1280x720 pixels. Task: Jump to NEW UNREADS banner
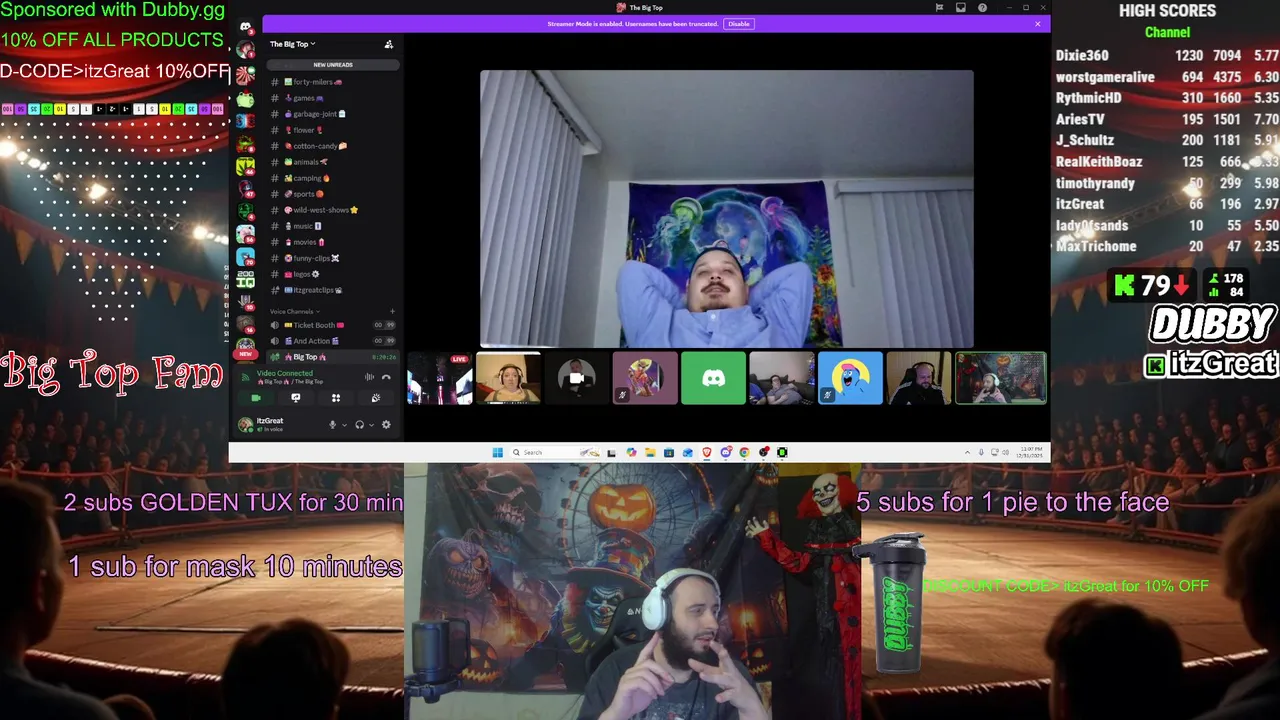coord(333,64)
